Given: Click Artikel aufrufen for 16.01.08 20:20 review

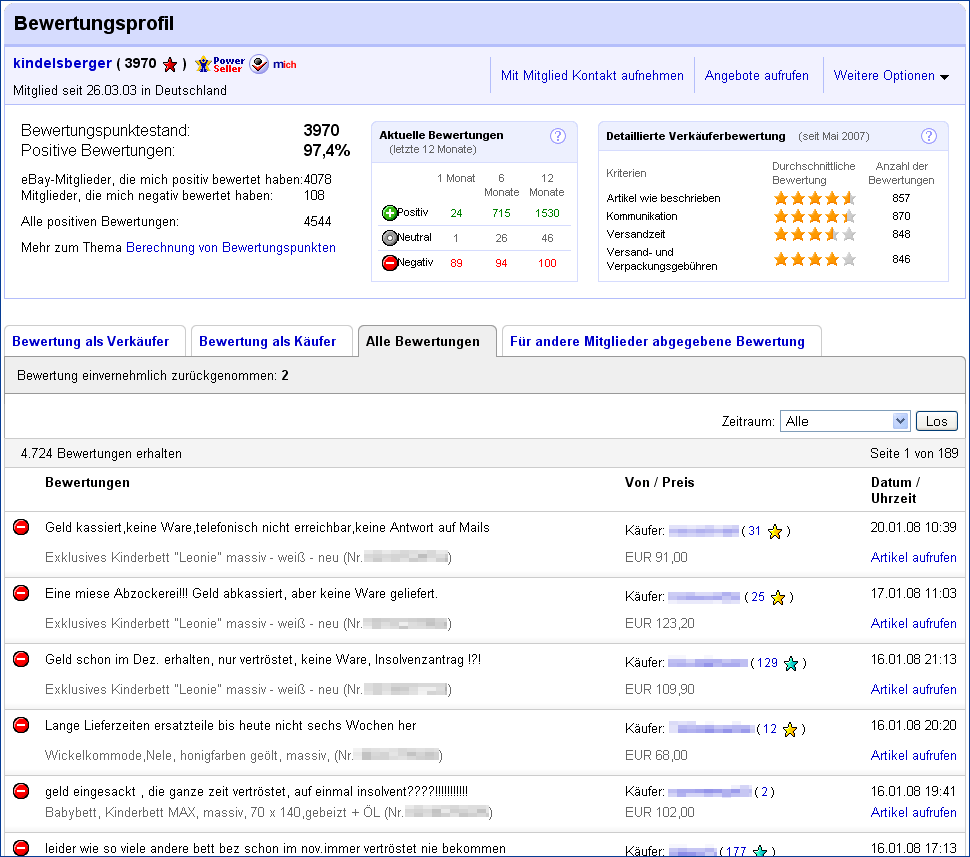Looking at the screenshot, I should [913, 756].
